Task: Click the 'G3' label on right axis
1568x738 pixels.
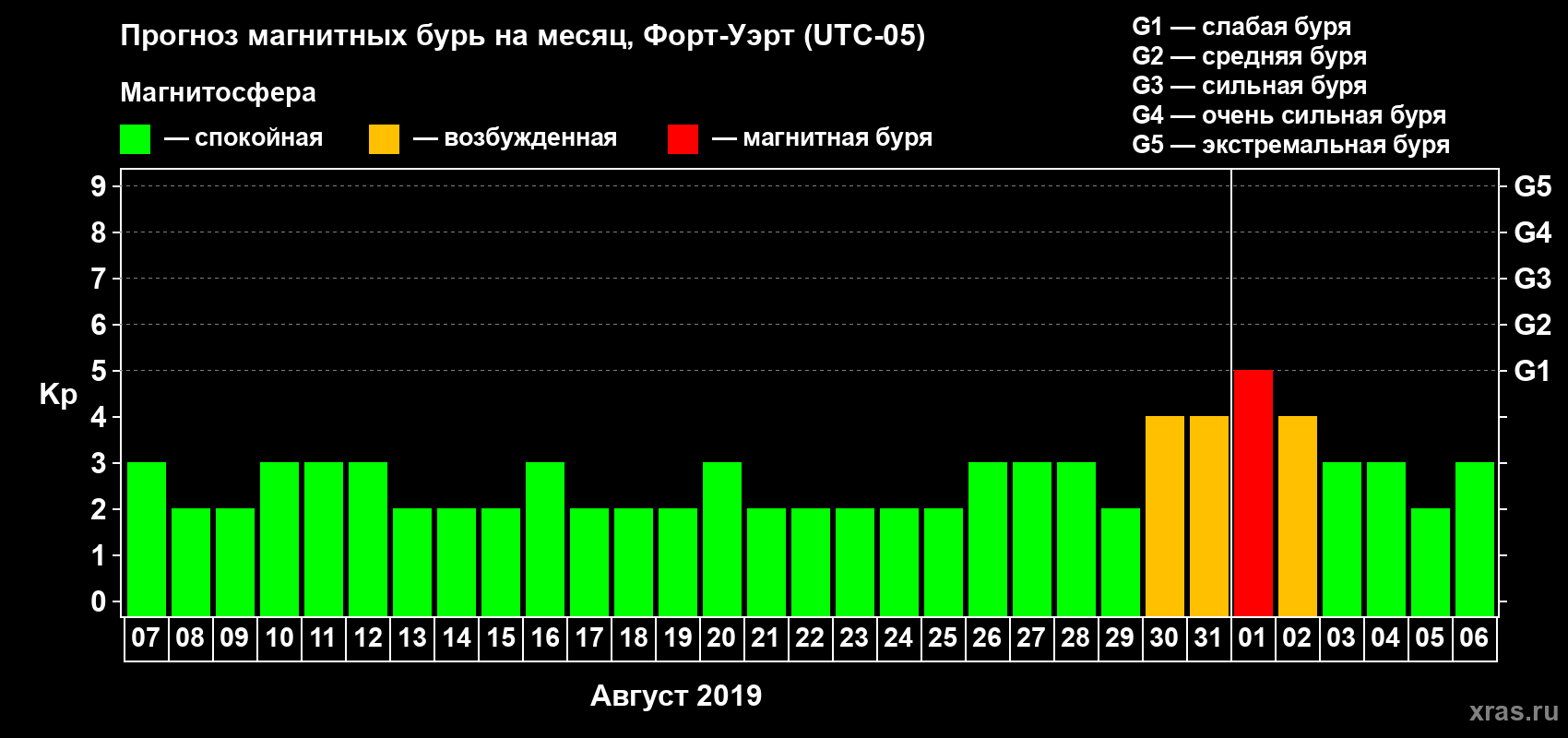Action: [x=1533, y=279]
